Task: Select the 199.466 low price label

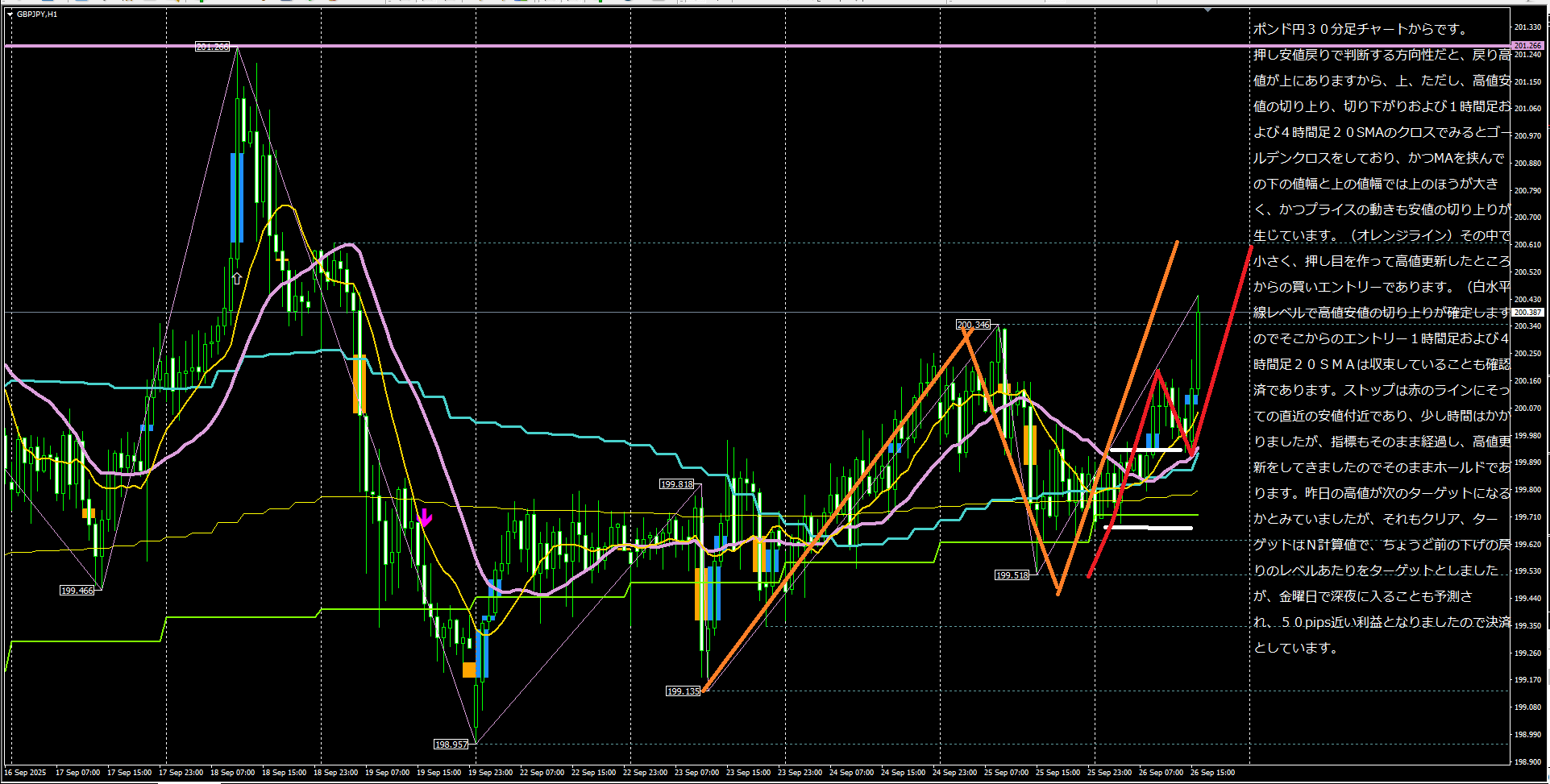Action: click(77, 591)
